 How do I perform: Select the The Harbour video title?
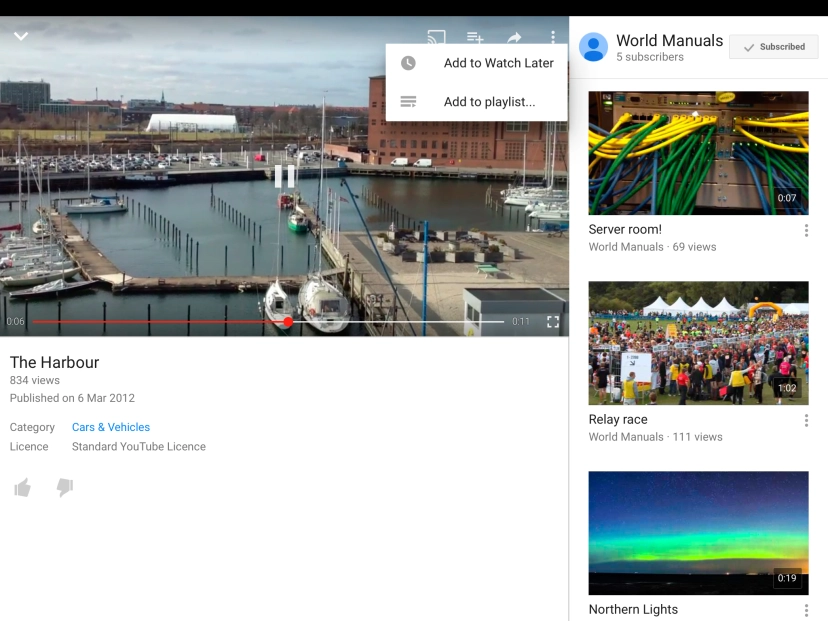(x=54, y=362)
